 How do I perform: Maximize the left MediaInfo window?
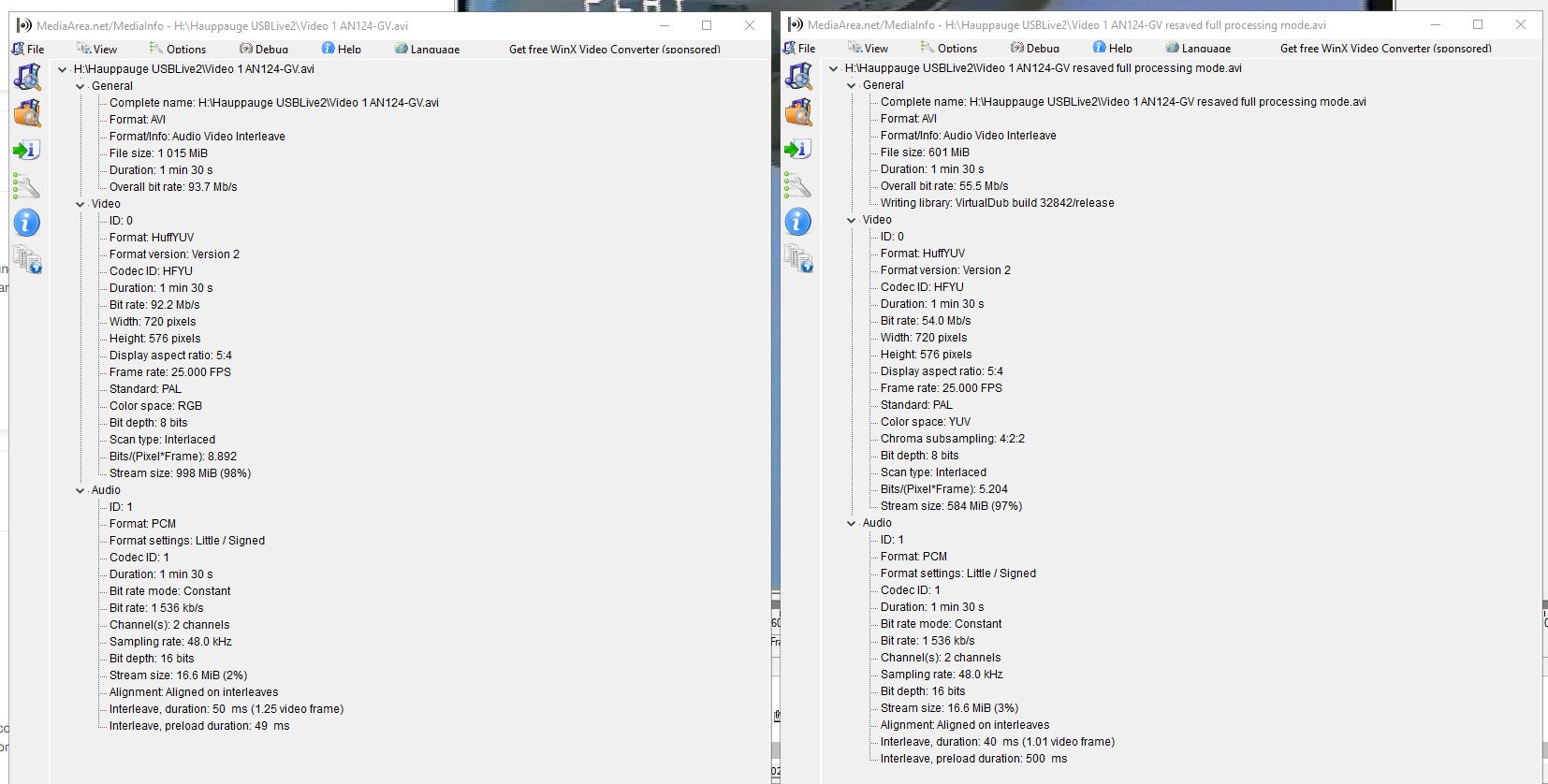pos(707,25)
